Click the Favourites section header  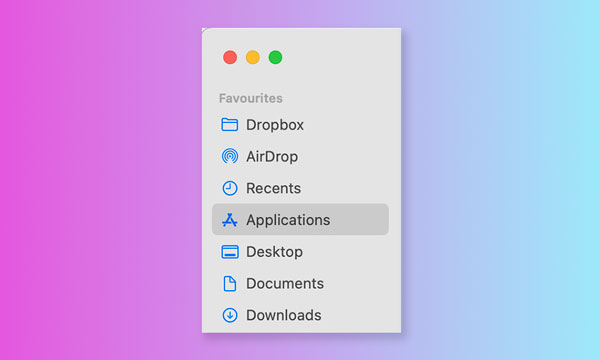click(251, 98)
